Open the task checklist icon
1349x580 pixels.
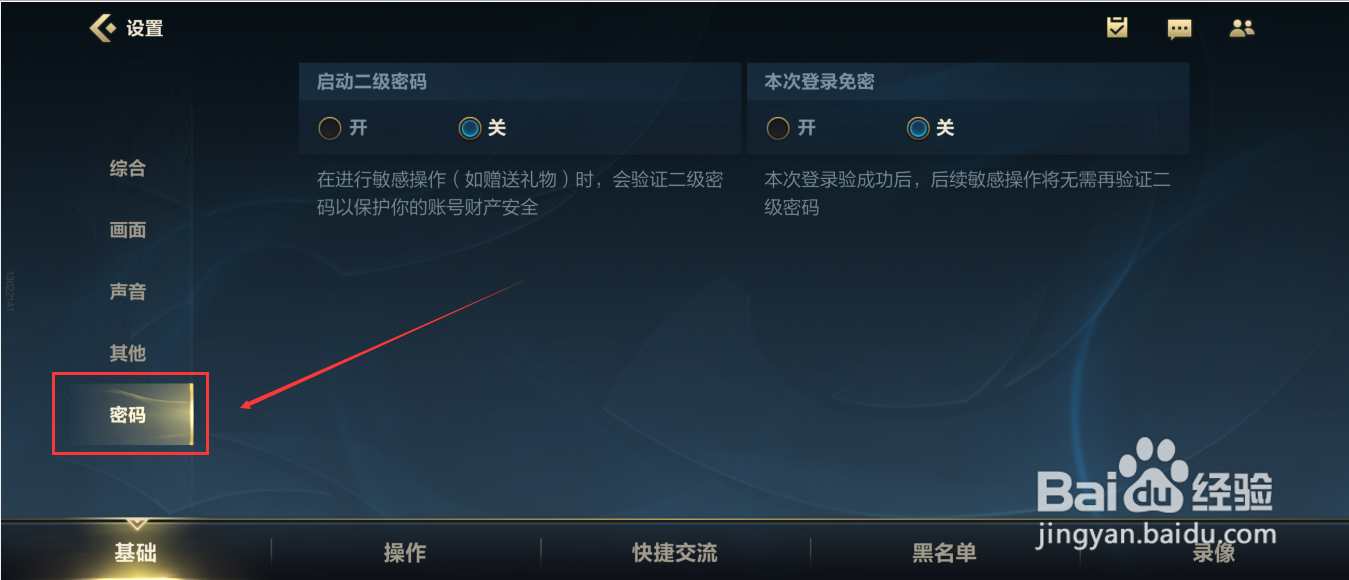pyautogui.click(x=1117, y=28)
